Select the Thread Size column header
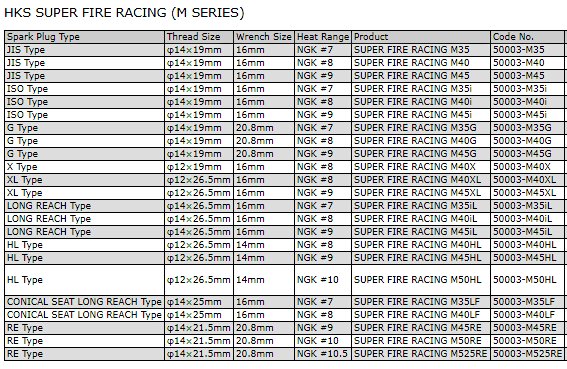 click(x=199, y=37)
